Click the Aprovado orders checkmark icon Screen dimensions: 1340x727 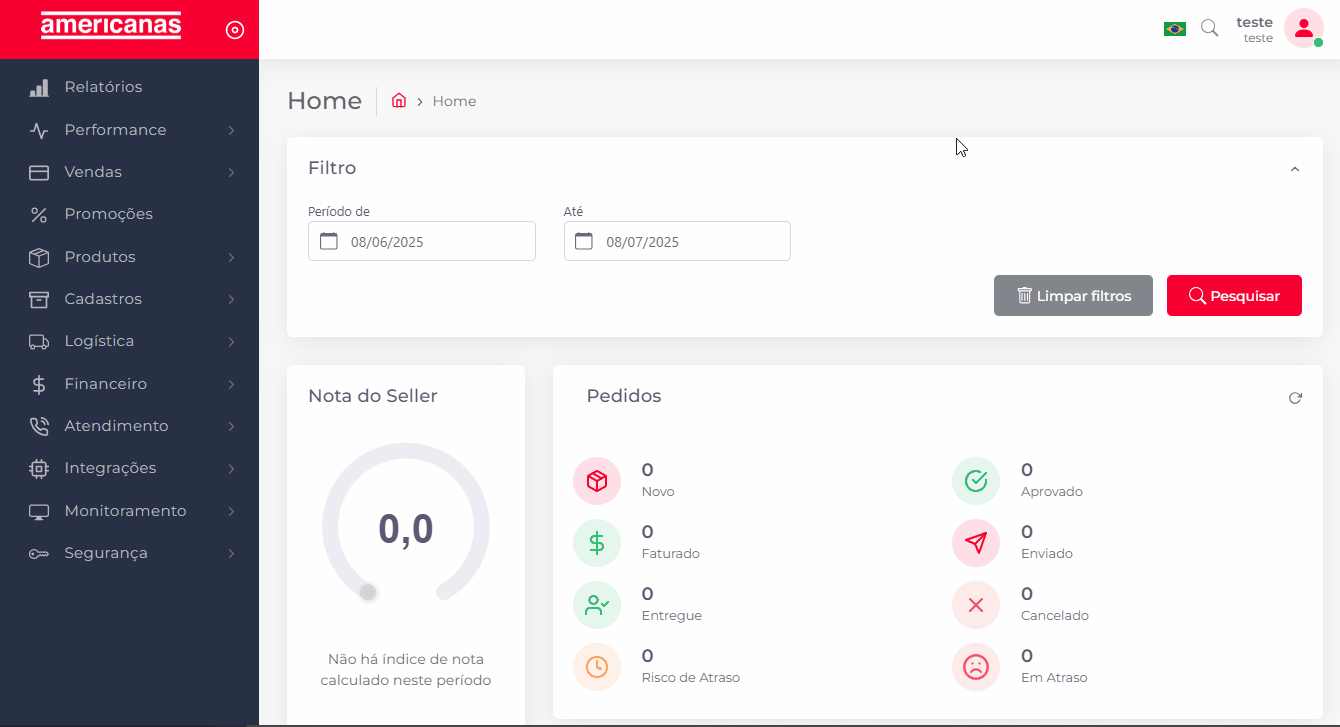pyautogui.click(x=976, y=481)
